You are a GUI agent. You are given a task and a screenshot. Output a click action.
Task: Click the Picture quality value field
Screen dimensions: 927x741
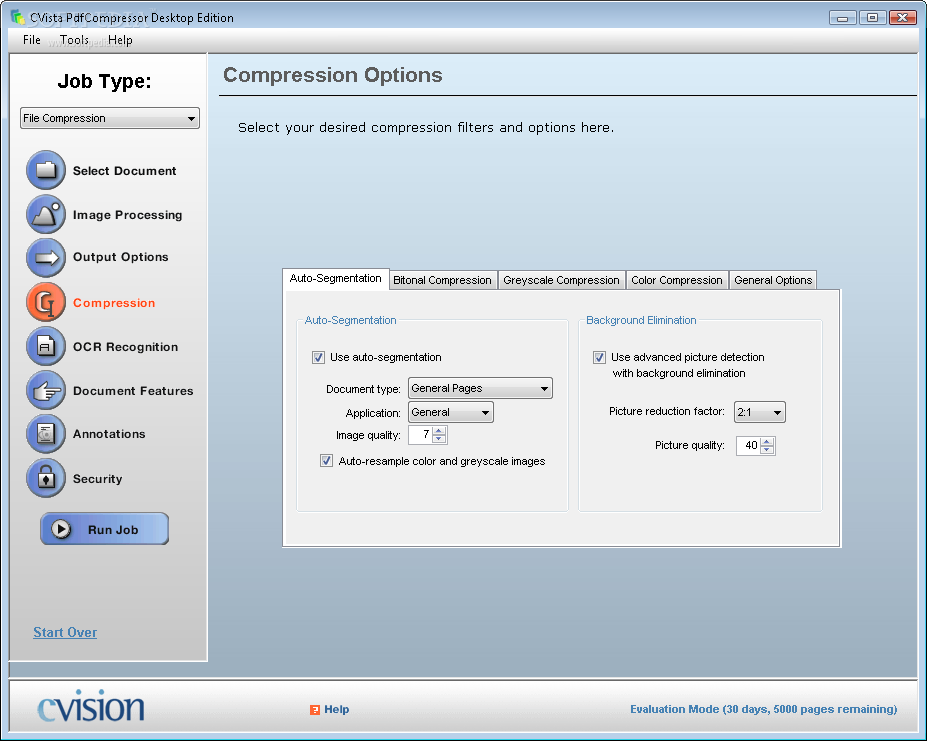tap(748, 445)
